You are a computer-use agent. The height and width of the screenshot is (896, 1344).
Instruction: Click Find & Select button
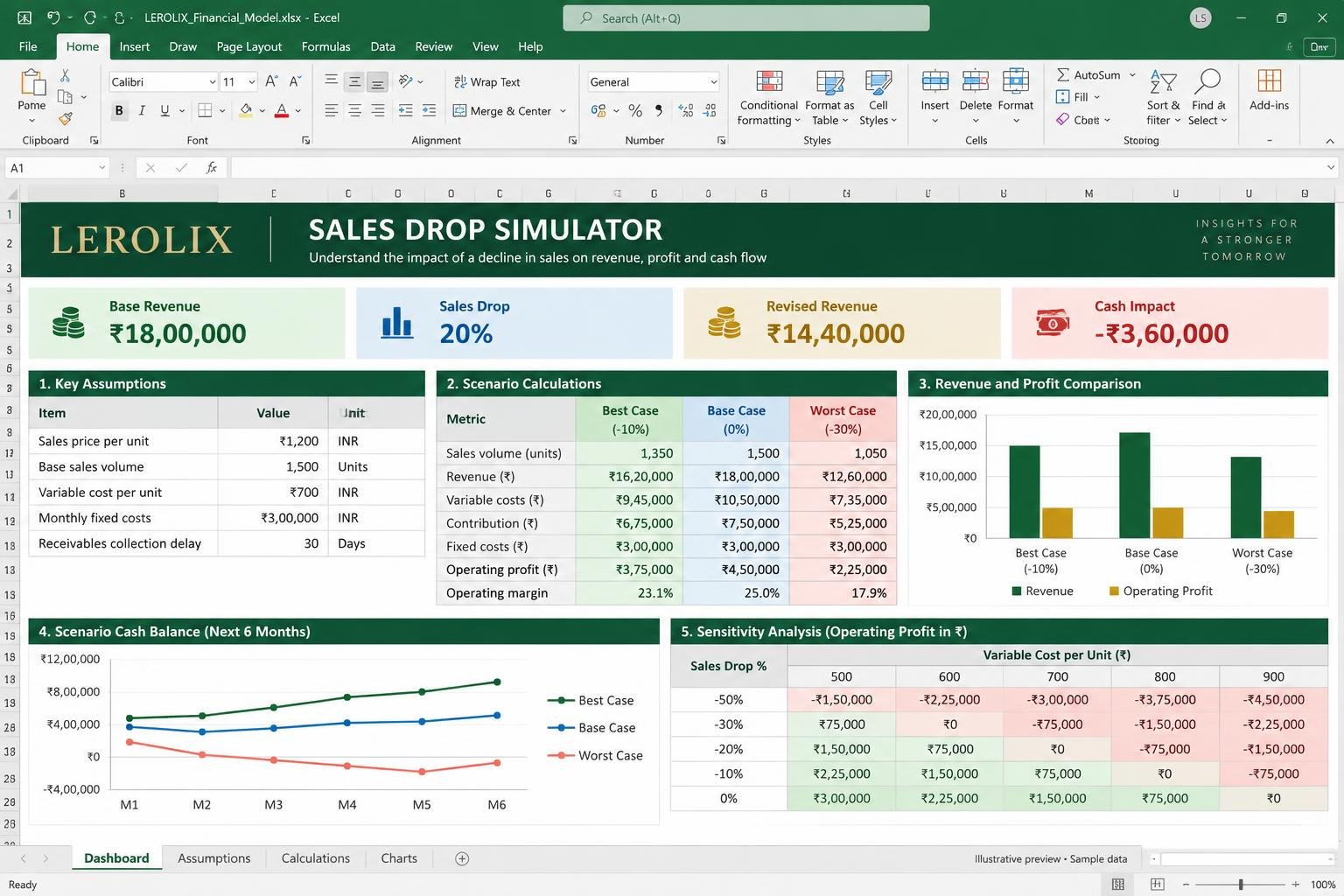click(1207, 97)
